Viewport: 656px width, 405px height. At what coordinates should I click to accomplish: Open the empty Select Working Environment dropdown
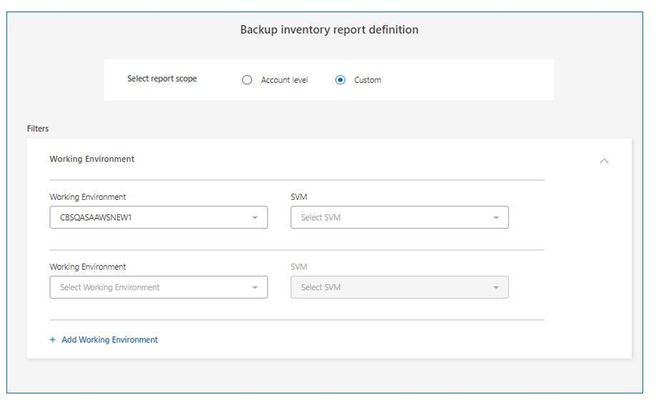coord(150,287)
